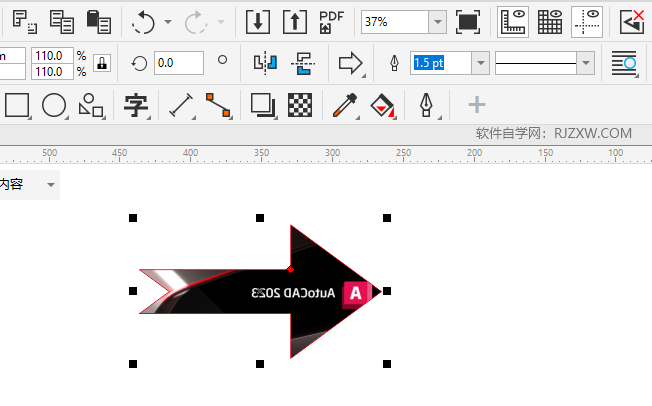This screenshot has height=406, width=652.
Task: Click the Redo arrow icon
Action: [x=196, y=22]
